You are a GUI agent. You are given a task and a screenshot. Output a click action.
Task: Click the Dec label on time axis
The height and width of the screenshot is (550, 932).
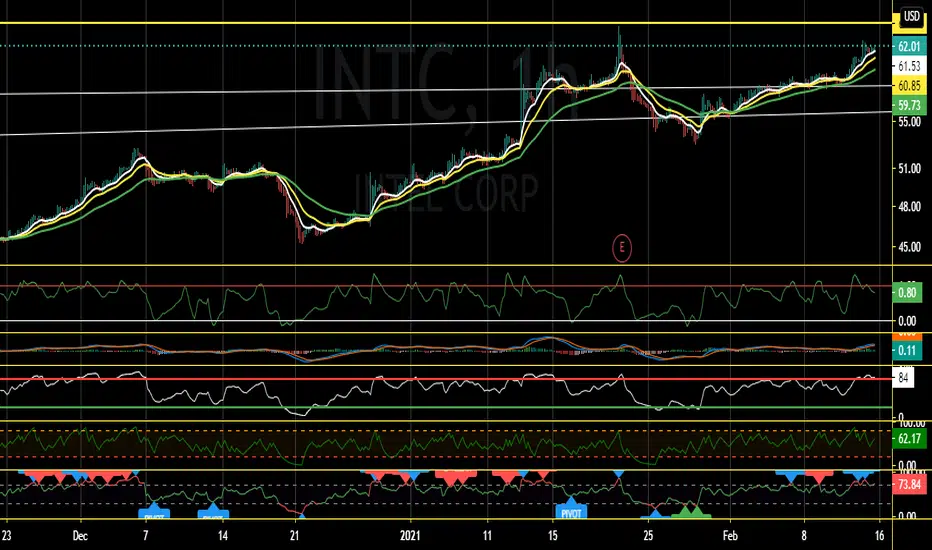(80, 536)
